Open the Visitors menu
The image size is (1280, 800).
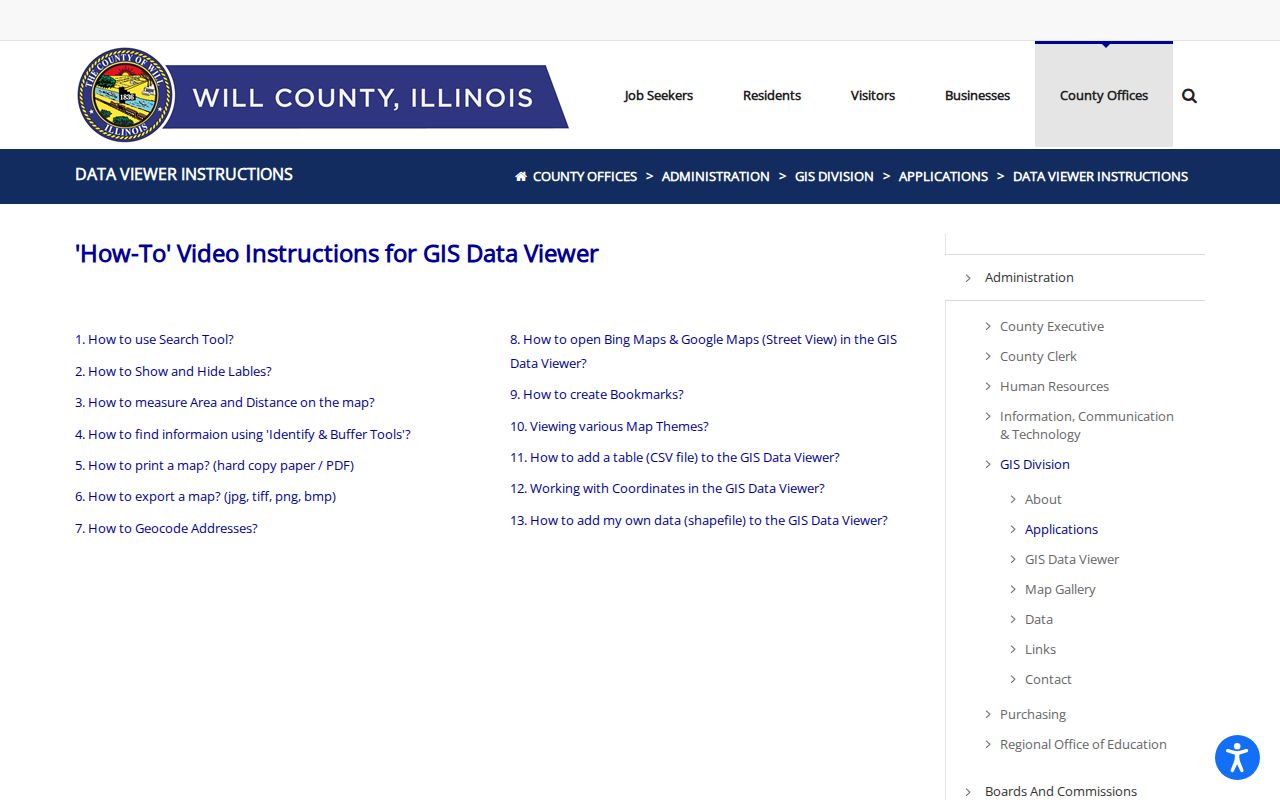click(873, 95)
